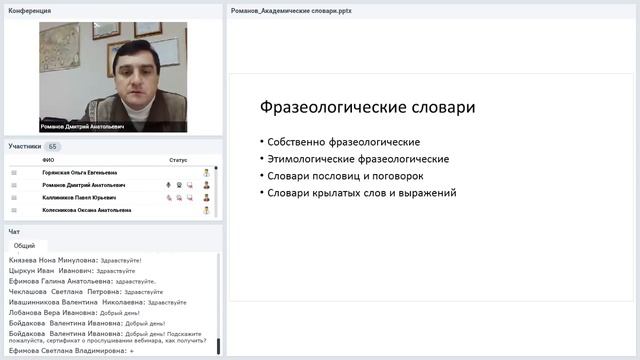640x360 pixels.
Task: Click the Романов Дмитрий Анатольевич video caption
Action: point(82,127)
